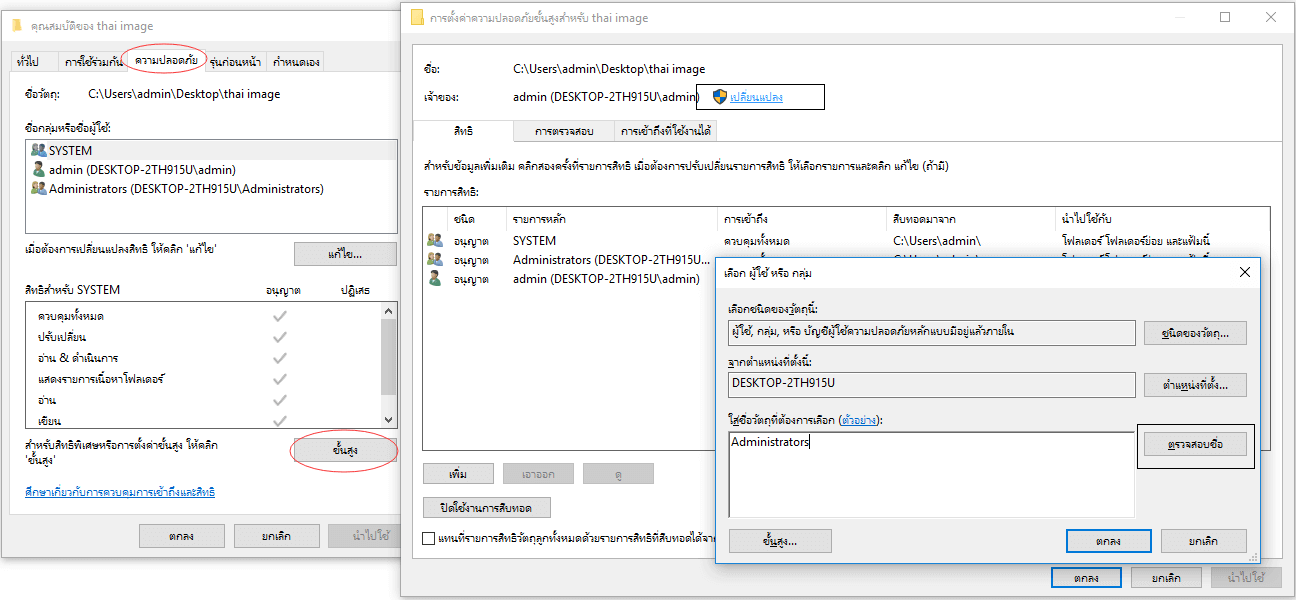
Task: Click ตำแหน่งที่ตั้ง to change search location
Action: click(1197, 385)
